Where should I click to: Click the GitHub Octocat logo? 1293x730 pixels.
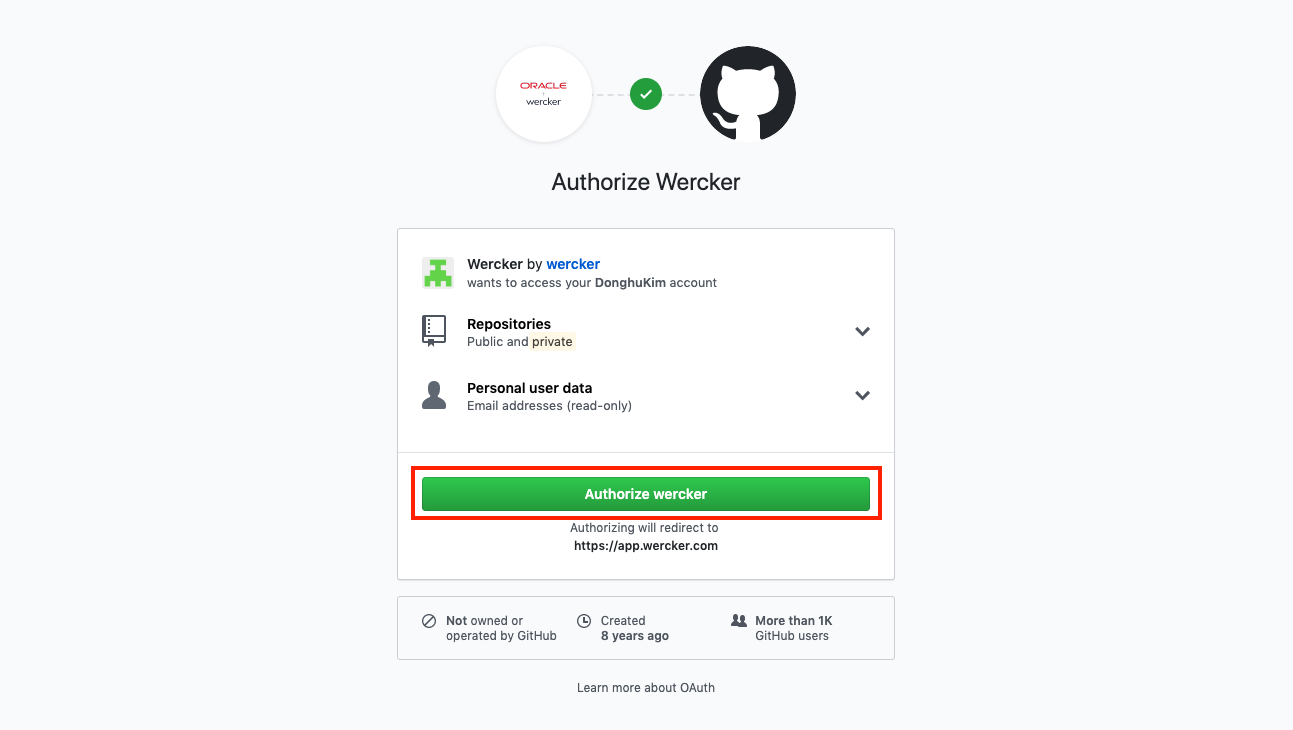click(x=748, y=94)
